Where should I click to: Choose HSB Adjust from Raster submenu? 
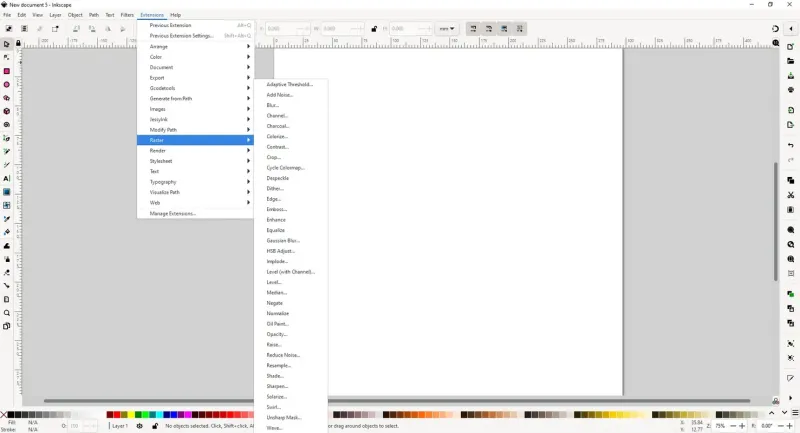291,251
